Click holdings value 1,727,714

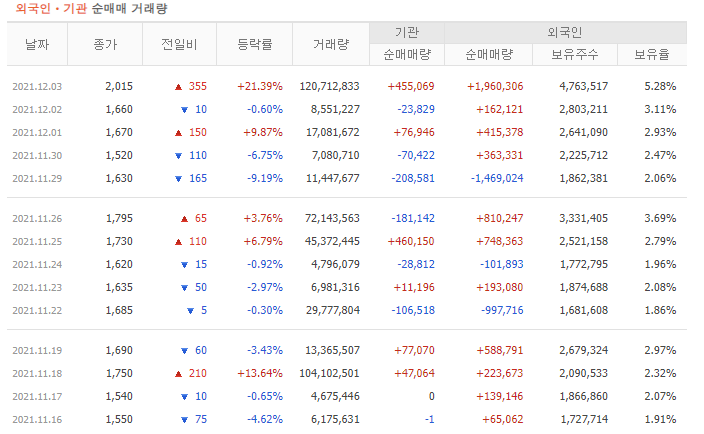584,419
